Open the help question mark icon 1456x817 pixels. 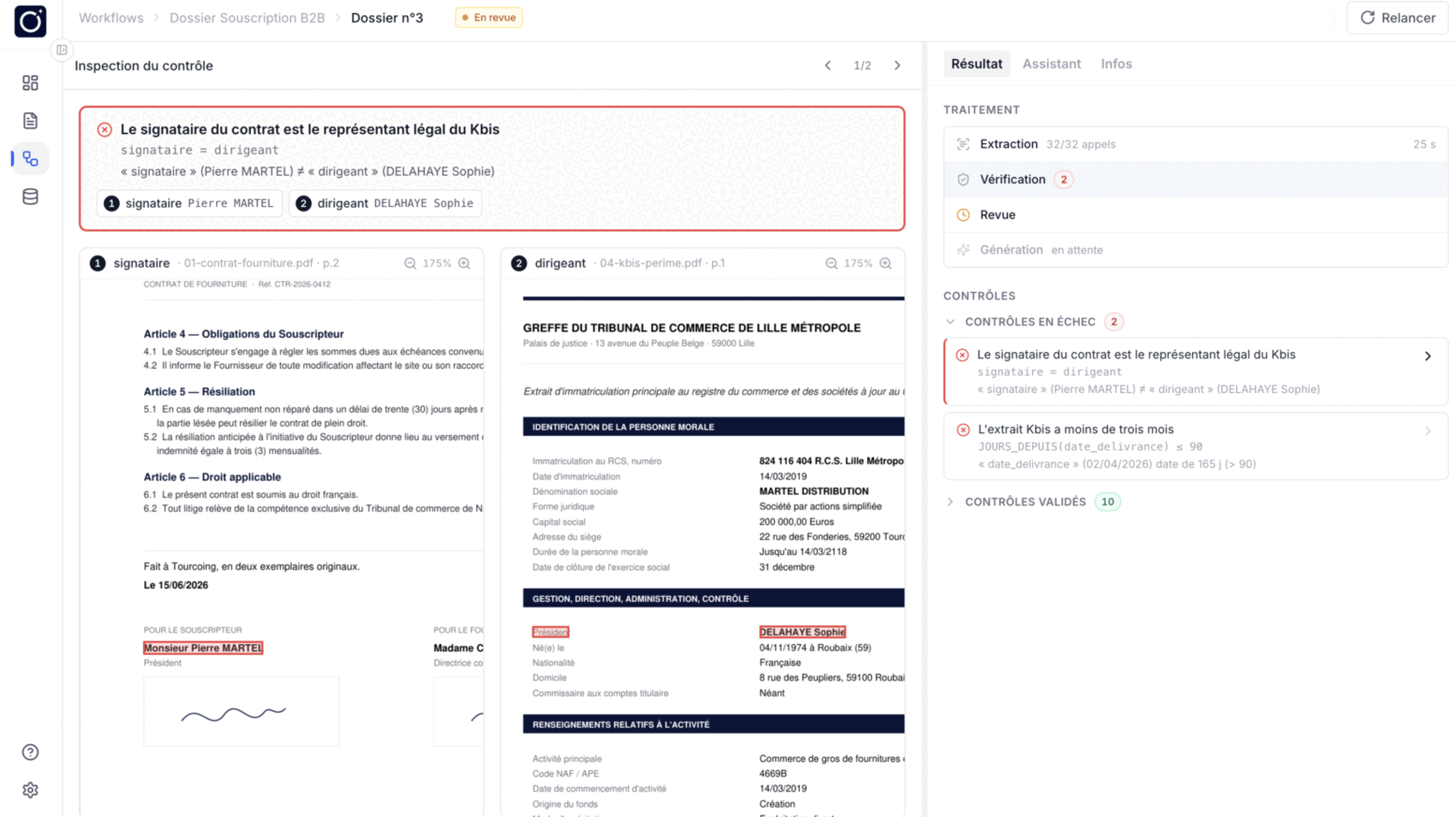pyautogui.click(x=30, y=752)
